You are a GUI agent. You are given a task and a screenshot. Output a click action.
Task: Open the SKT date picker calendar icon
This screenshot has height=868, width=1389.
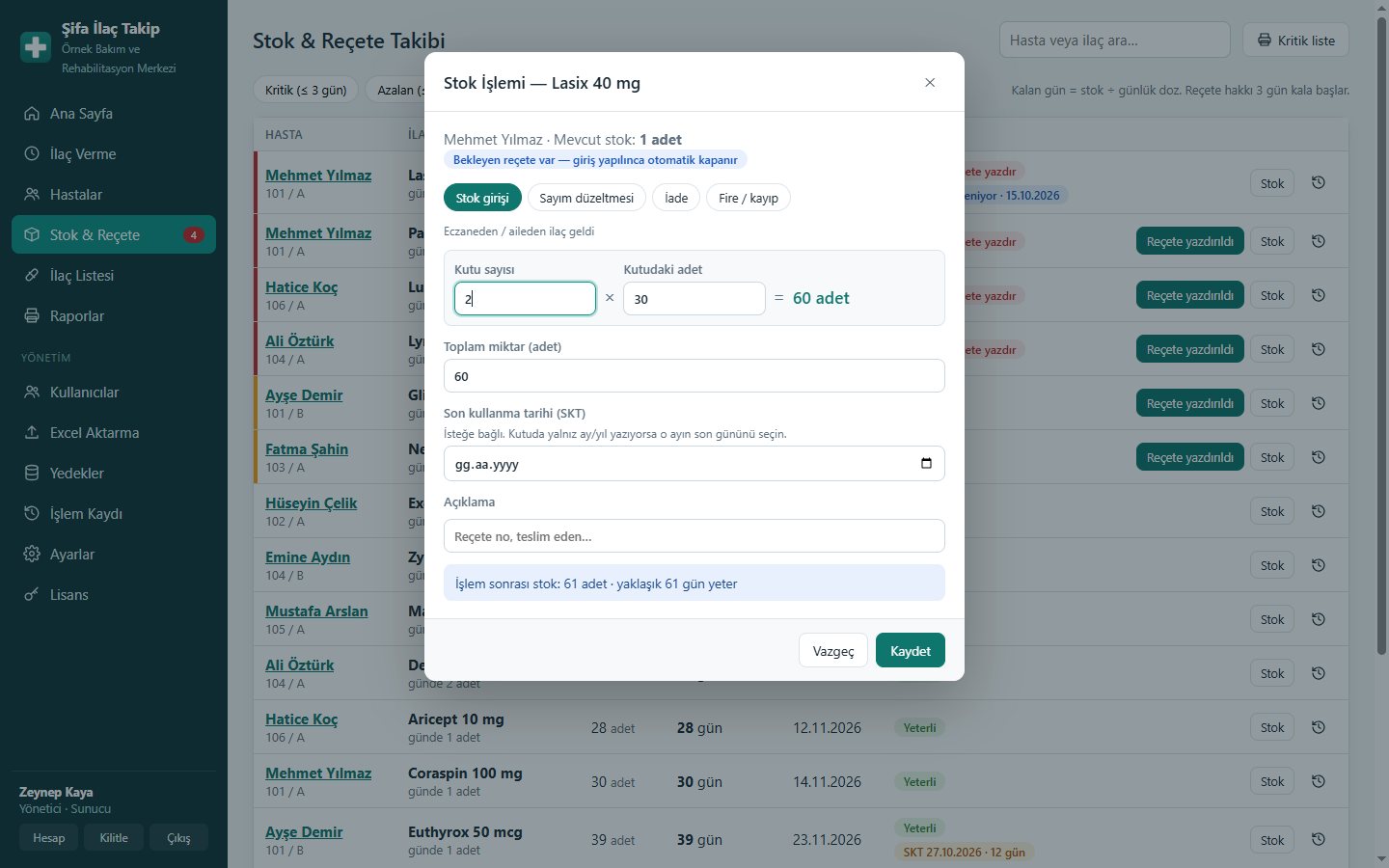pyautogui.click(x=926, y=464)
